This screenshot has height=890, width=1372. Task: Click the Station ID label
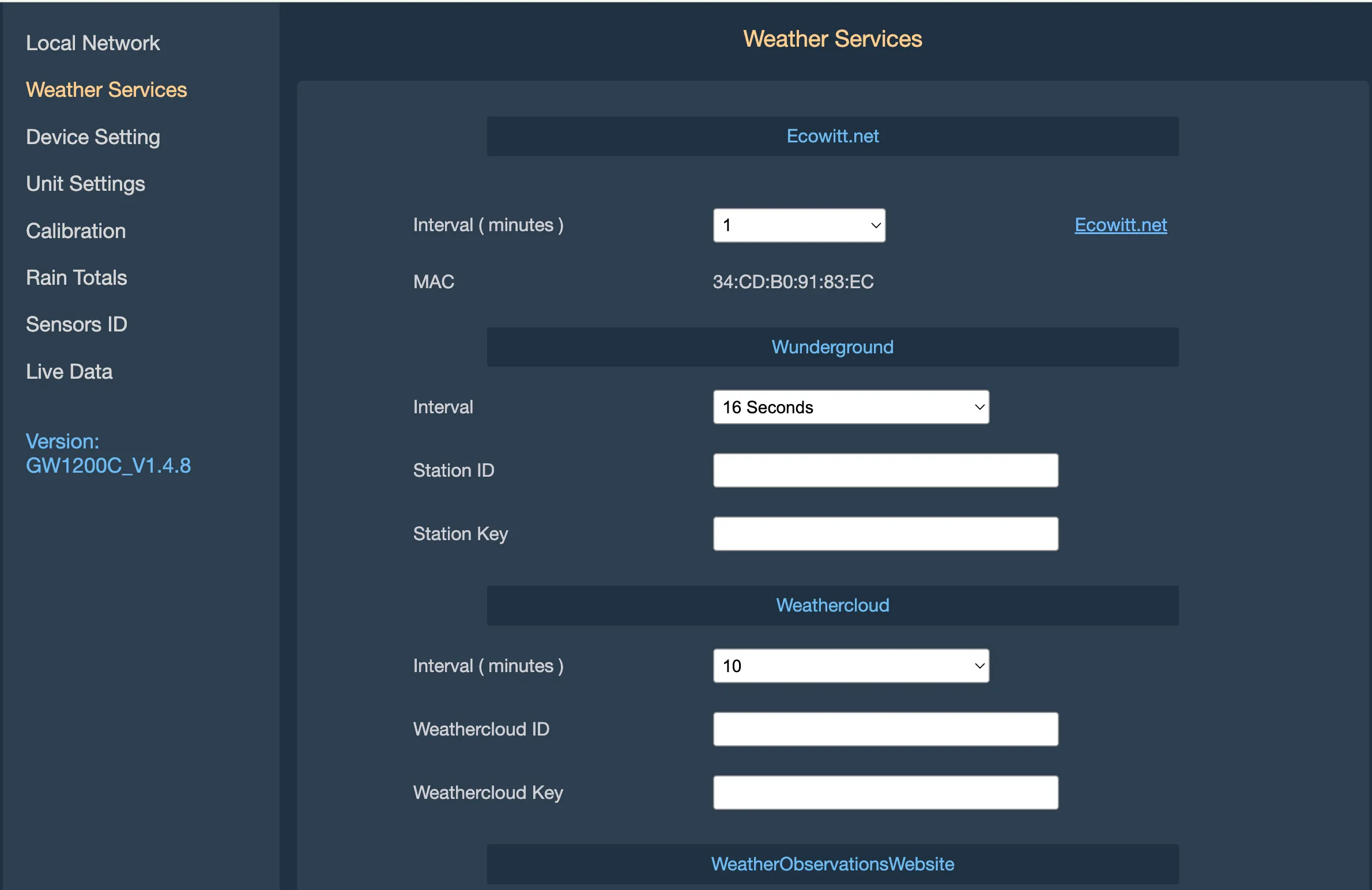coord(454,470)
